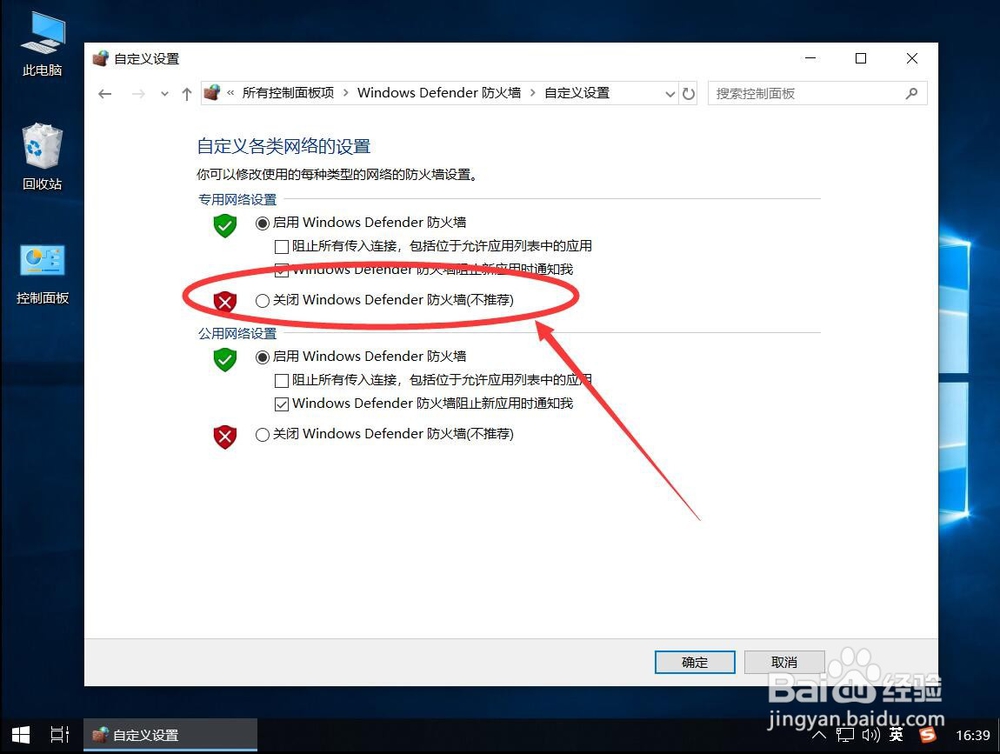The width and height of the screenshot is (1000, 754).
Task: Confirm settings with 确定 button
Action: 695,662
